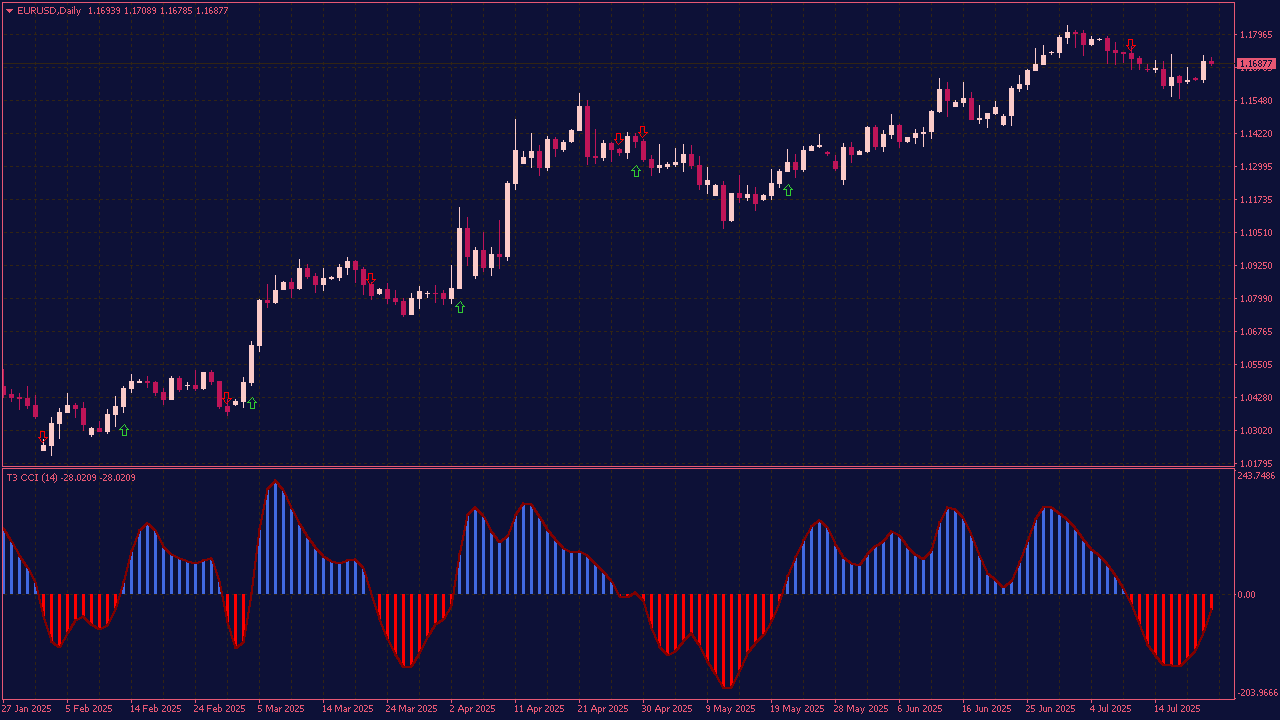Select the green buy arrow near 19 May 2025
Image resolution: width=1280 pixels, height=720 pixels.
[788, 190]
